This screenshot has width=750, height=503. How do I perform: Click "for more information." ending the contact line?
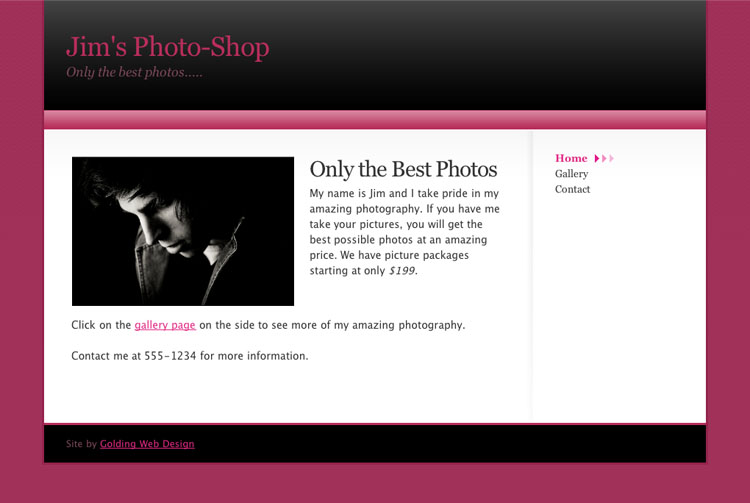click(x=254, y=356)
